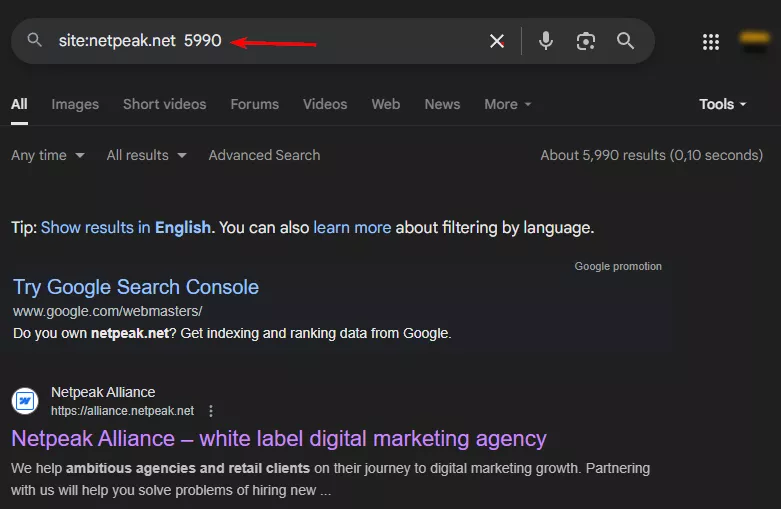This screenshot has height=509, width=781.
Task: Select the All tab
Action: (19, 104)
